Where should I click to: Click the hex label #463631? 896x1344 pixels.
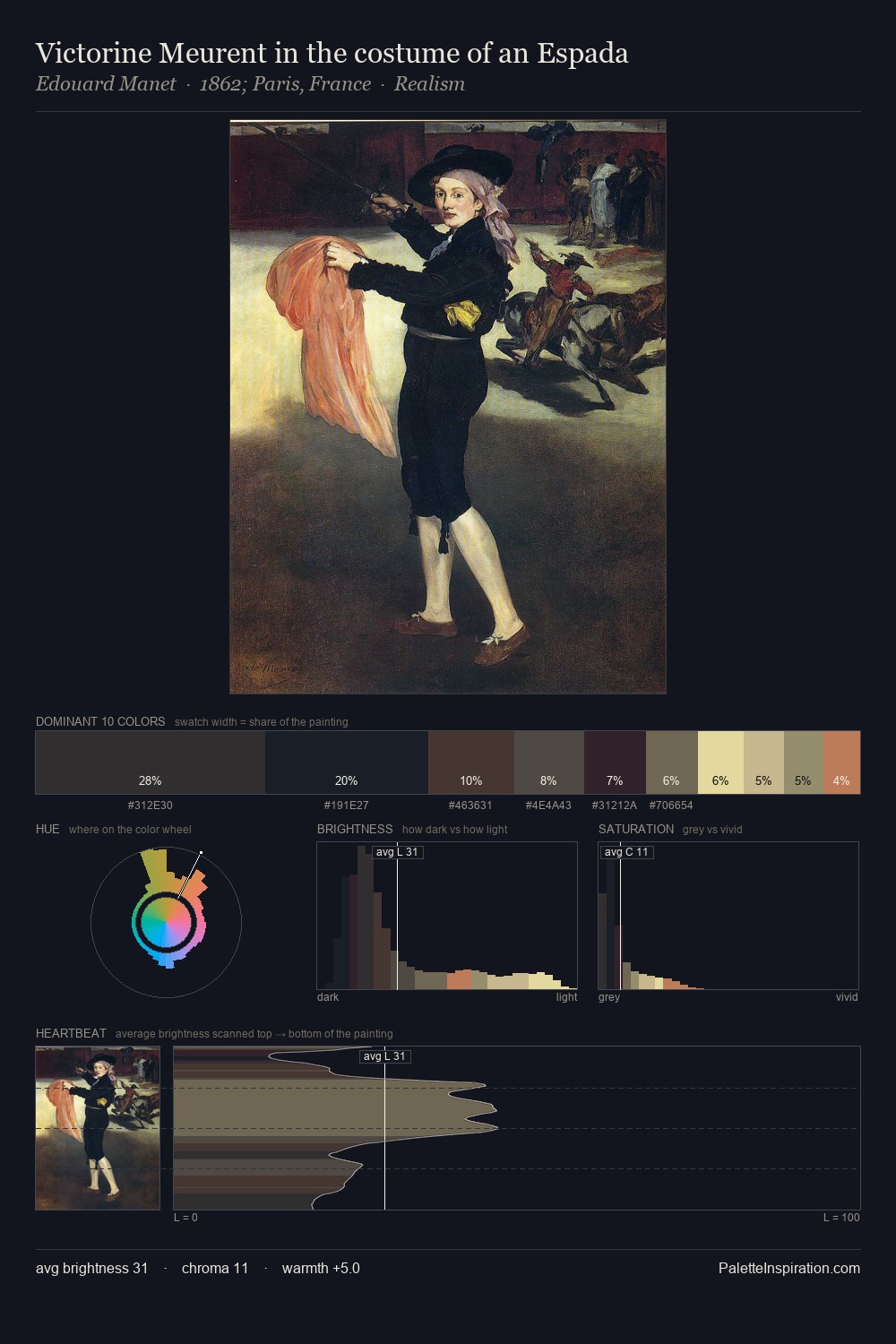pos(470,806)
